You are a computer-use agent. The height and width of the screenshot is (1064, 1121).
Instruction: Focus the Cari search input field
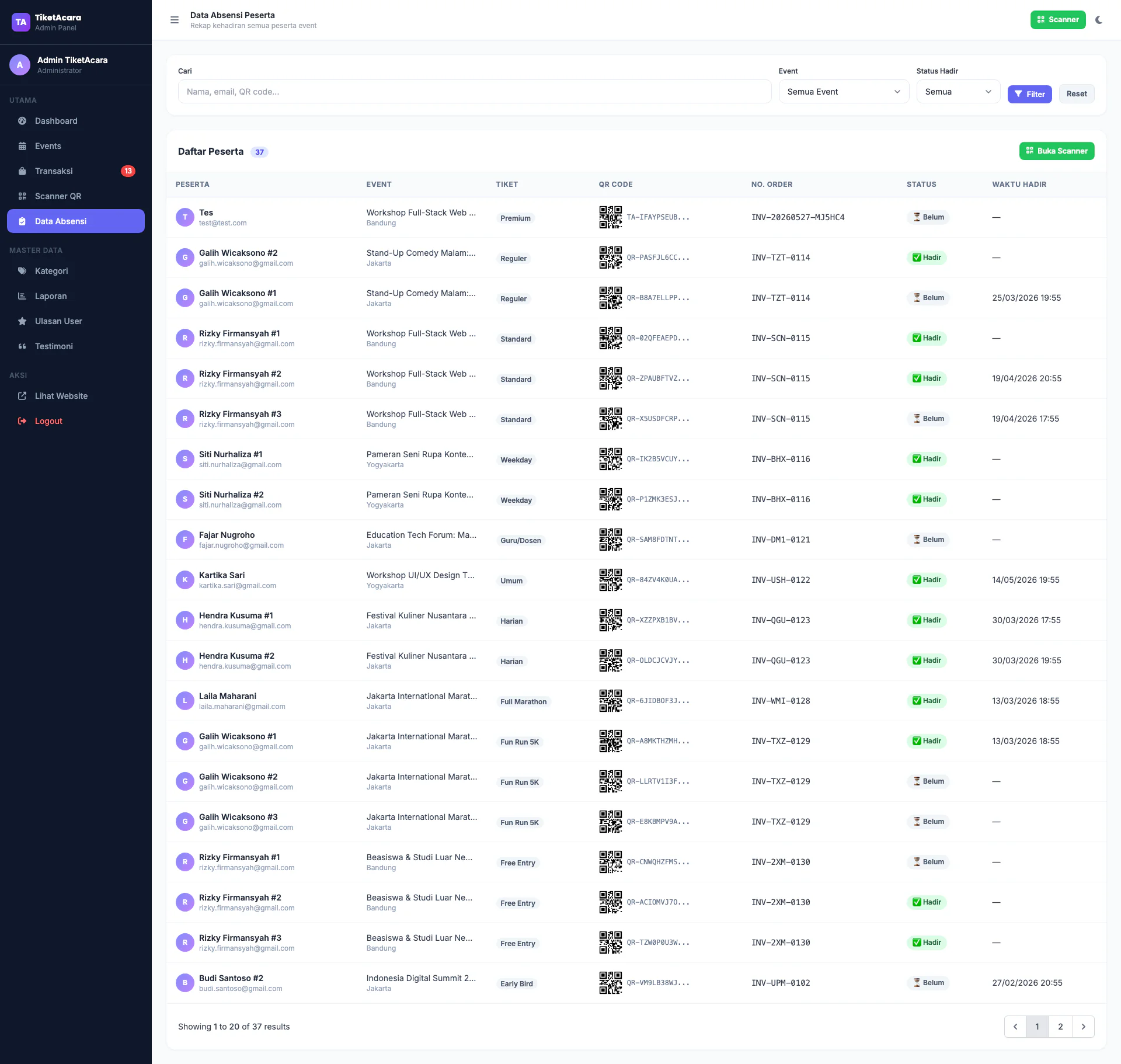475,92
